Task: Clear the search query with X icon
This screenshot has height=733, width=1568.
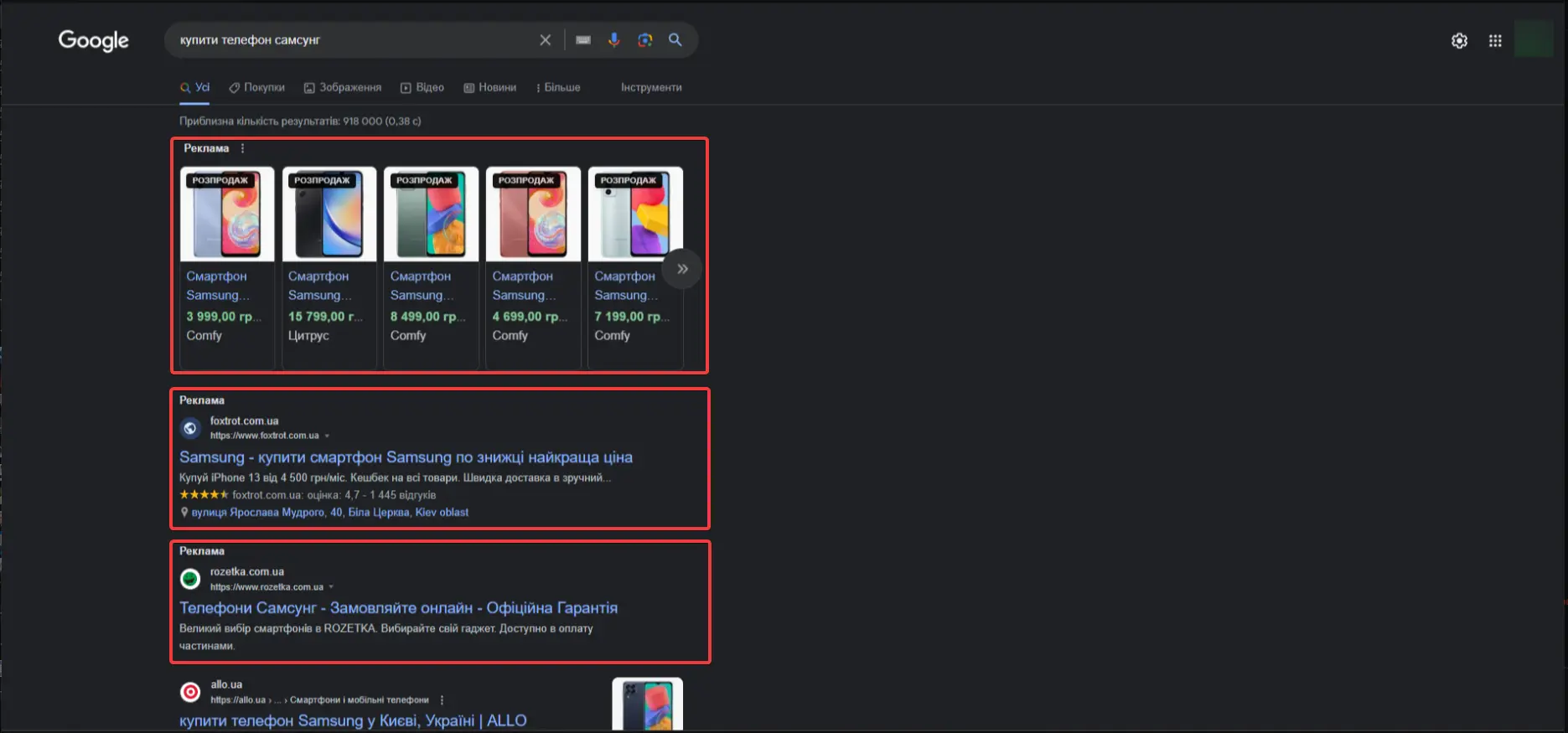Action: [546, 40]
